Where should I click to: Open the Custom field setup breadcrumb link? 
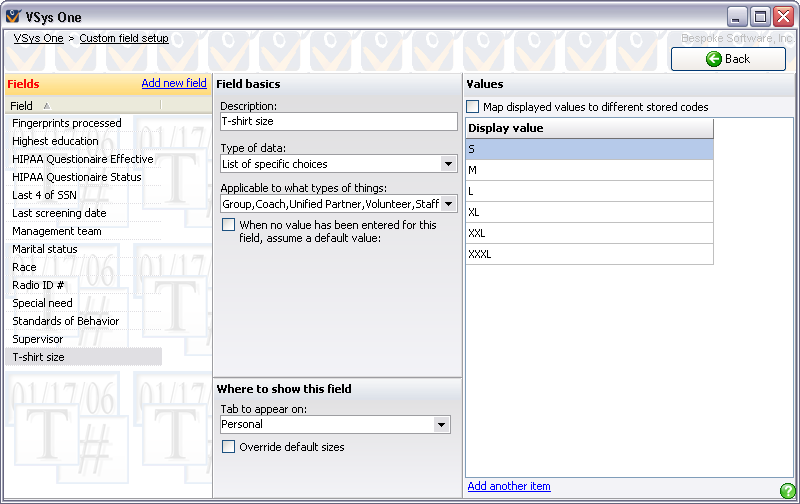tap(124, 38)
